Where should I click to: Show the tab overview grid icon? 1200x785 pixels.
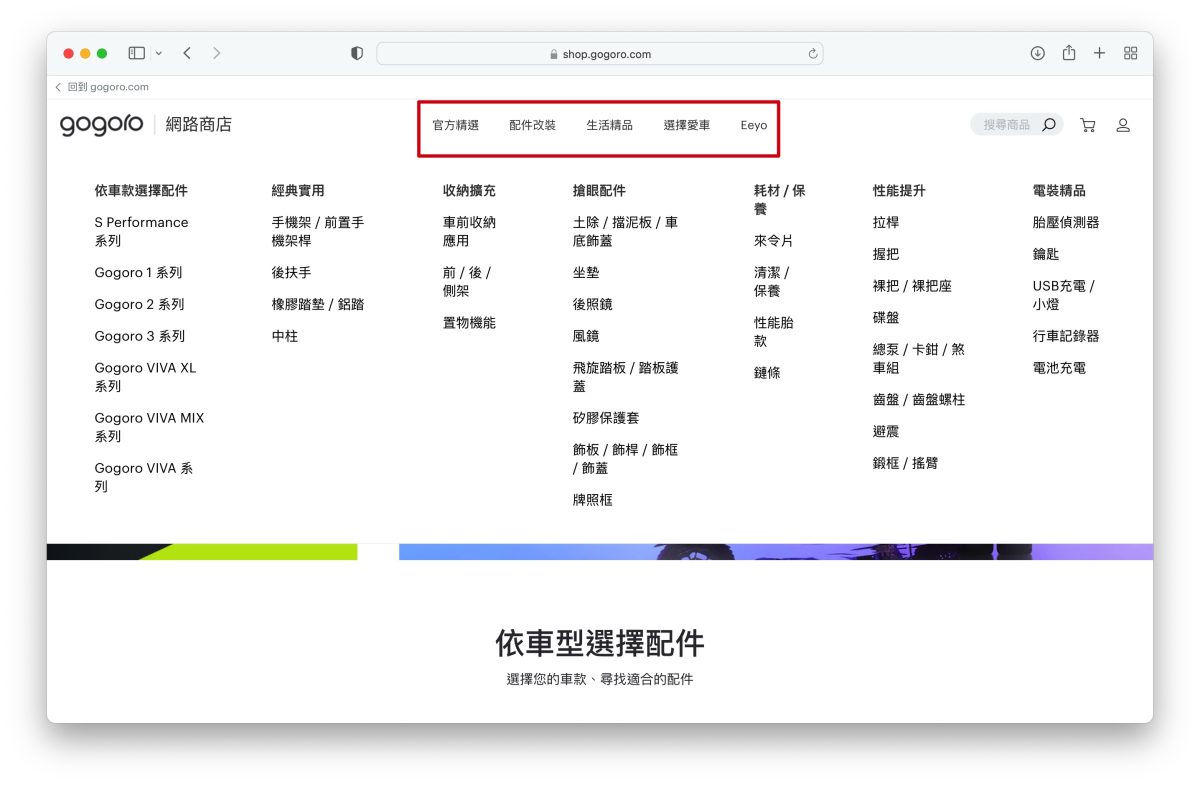[1130, 53]
